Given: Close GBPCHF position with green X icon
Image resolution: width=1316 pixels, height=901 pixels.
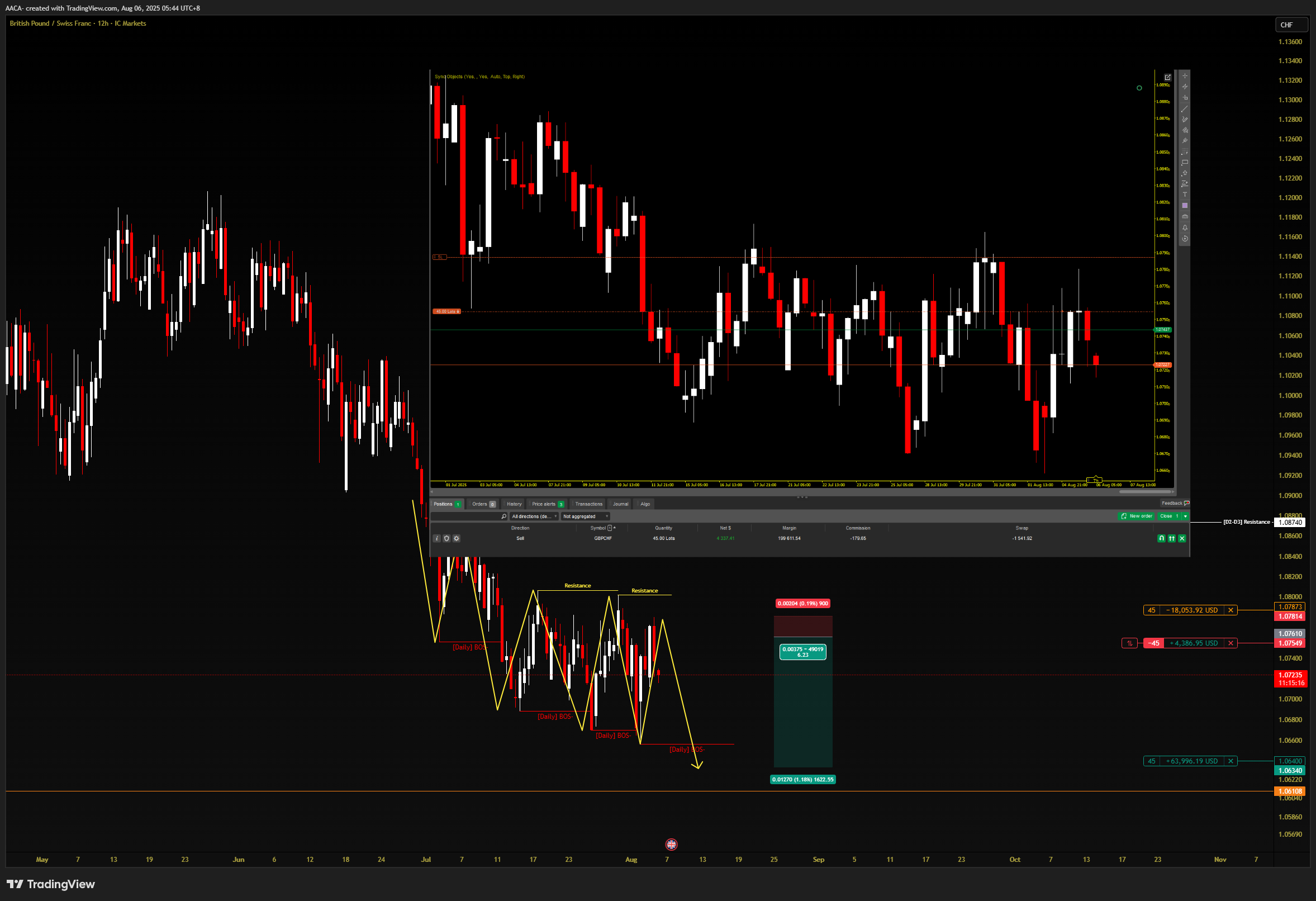Looking at the screenshot, I should click(1182, 539).
